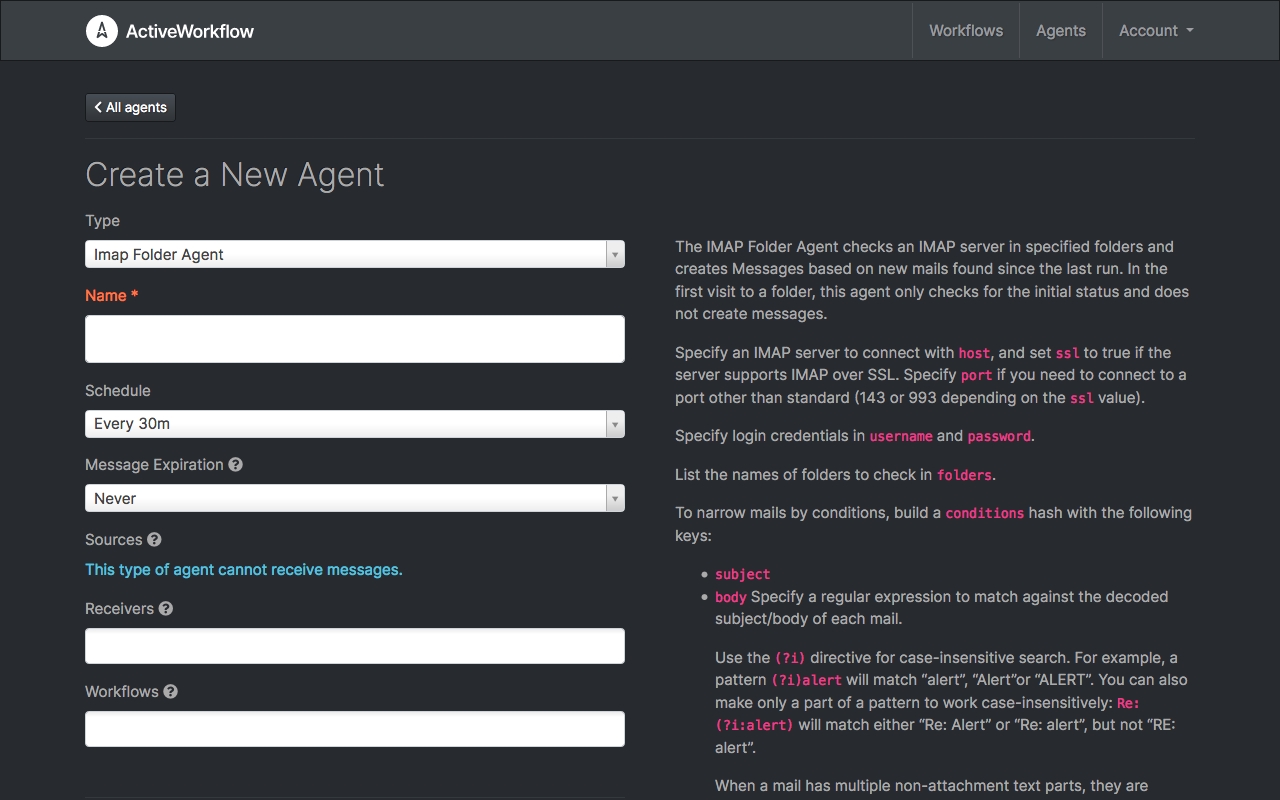Focus the Workflows input field
This screenshot has width=1280, height=800.
(x=355, y=729)
